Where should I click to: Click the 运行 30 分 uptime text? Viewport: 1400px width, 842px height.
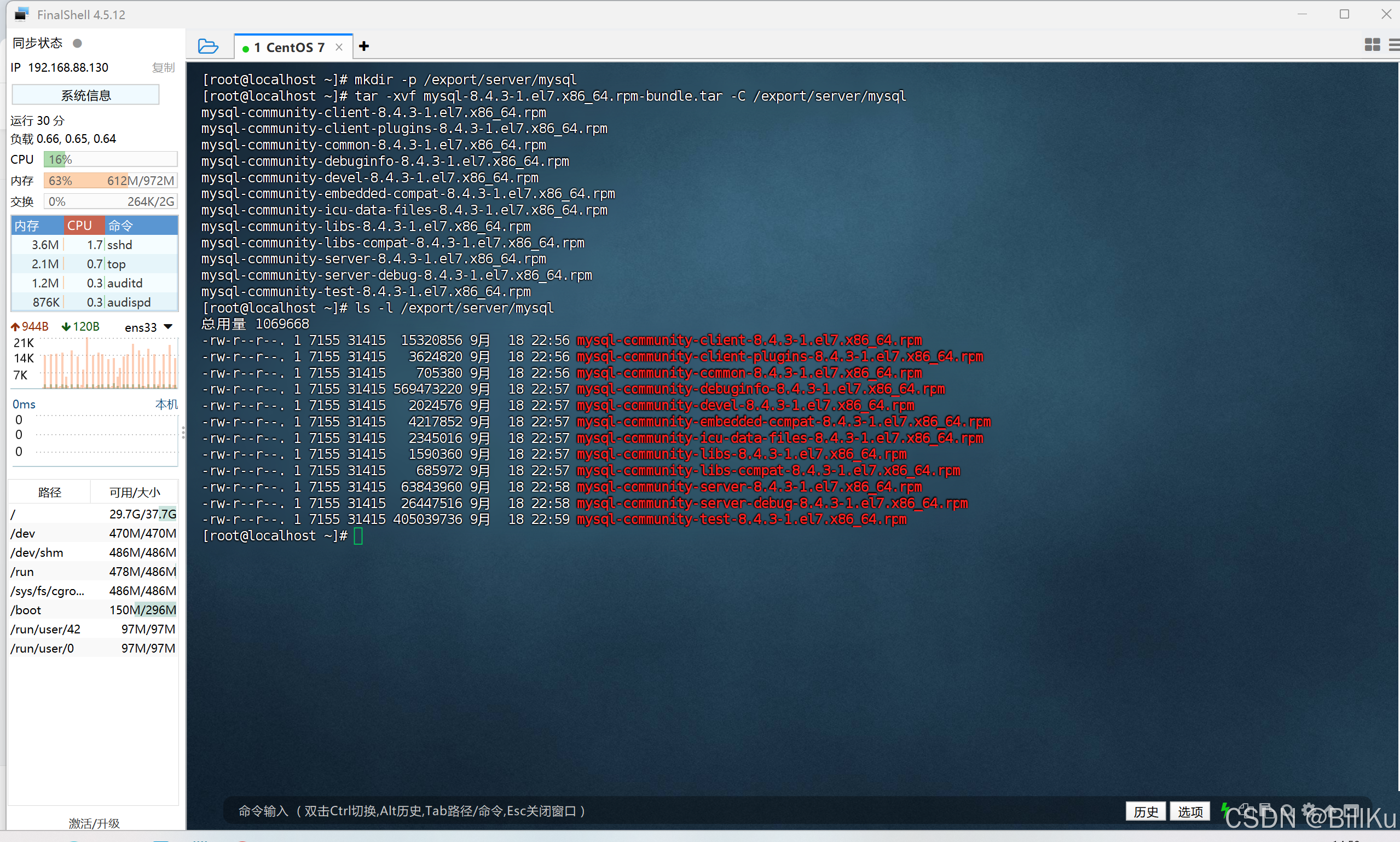click(37, 120)
